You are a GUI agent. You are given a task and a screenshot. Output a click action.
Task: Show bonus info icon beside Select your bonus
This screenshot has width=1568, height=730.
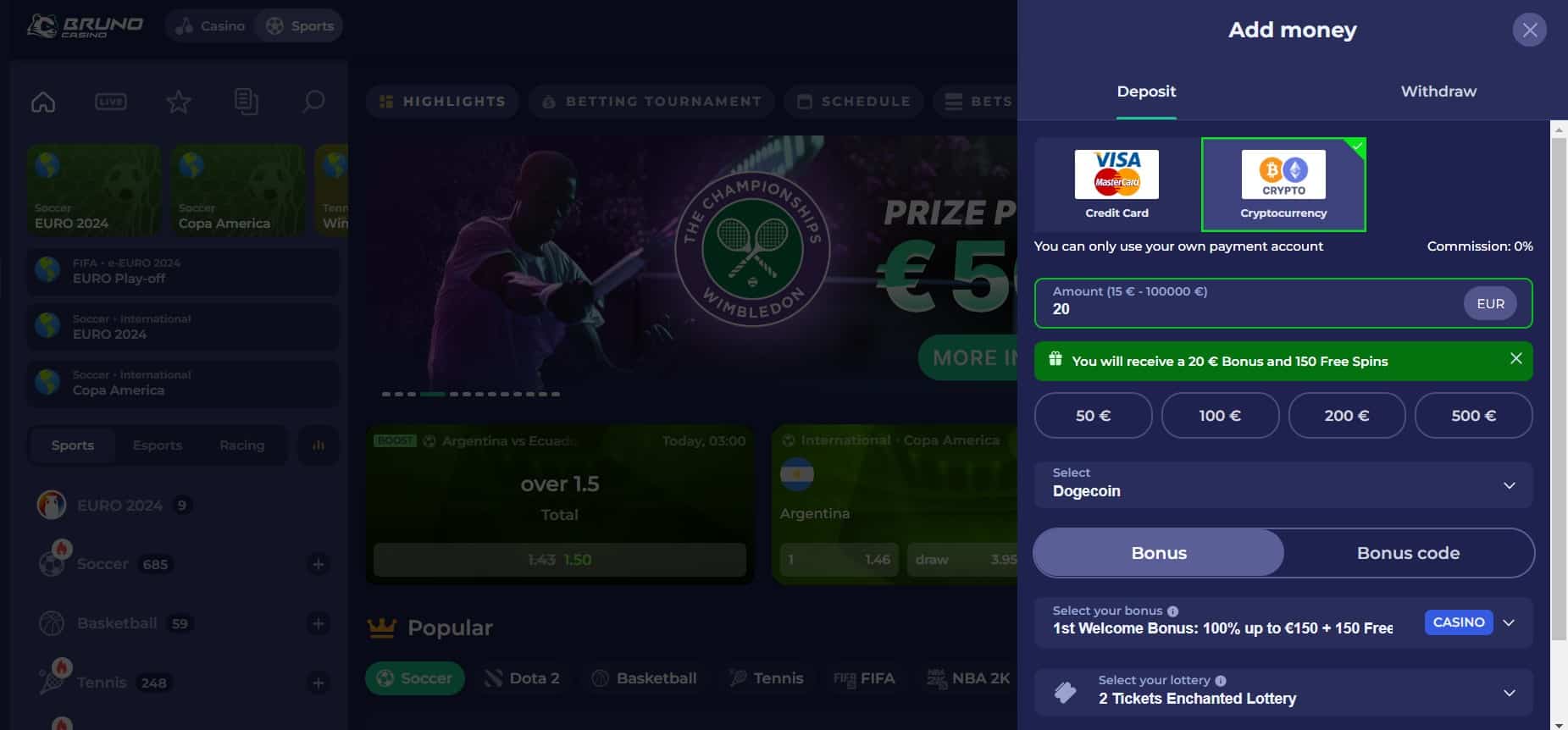[1172, 611]
